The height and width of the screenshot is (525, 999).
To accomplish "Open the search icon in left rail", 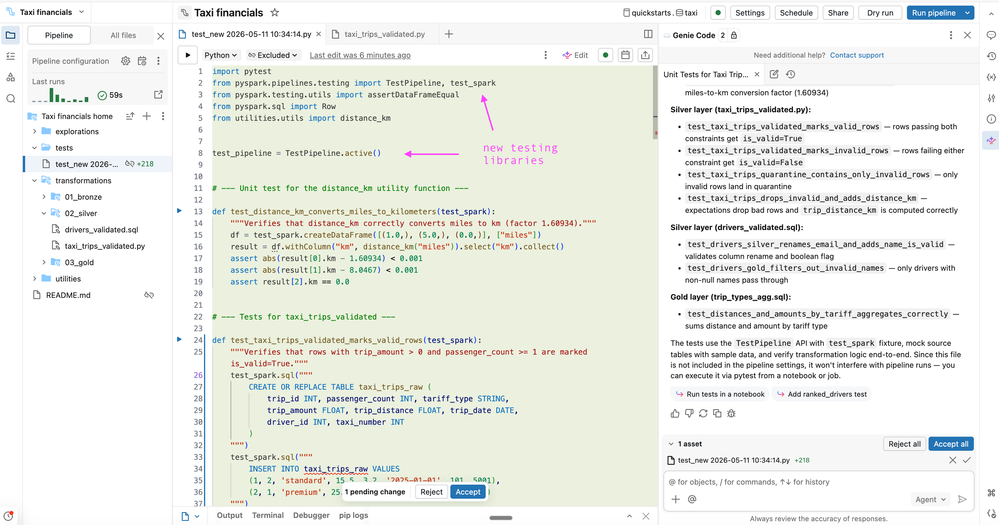I will point(11,99).
